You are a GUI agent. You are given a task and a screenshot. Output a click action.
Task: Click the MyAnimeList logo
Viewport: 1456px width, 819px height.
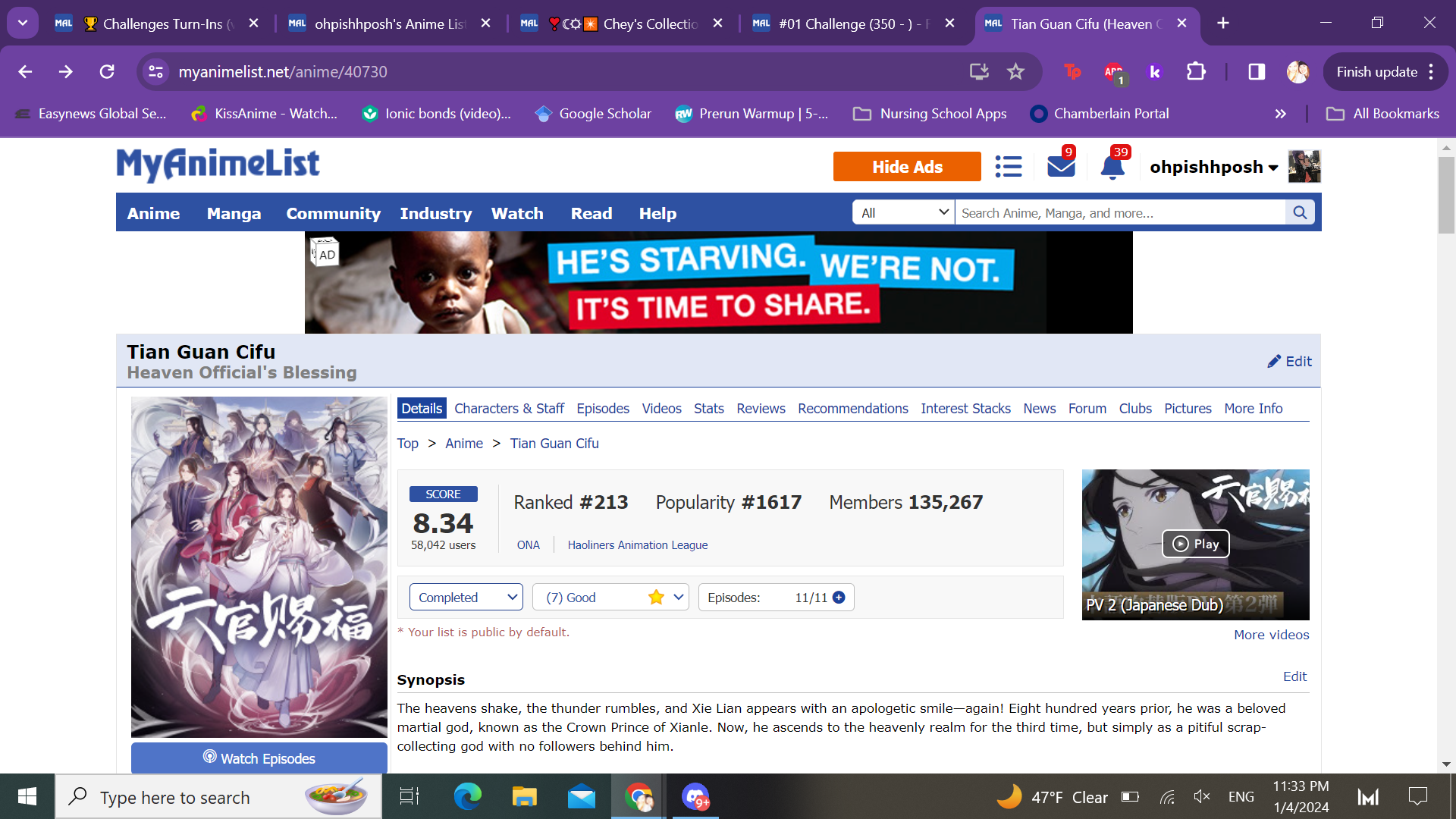click(x=218, y=165)
